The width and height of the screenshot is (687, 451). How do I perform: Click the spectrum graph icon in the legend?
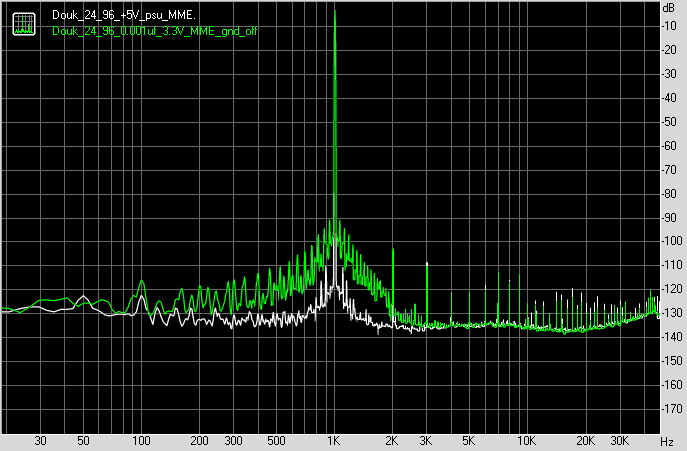click(x=24, y=24)
